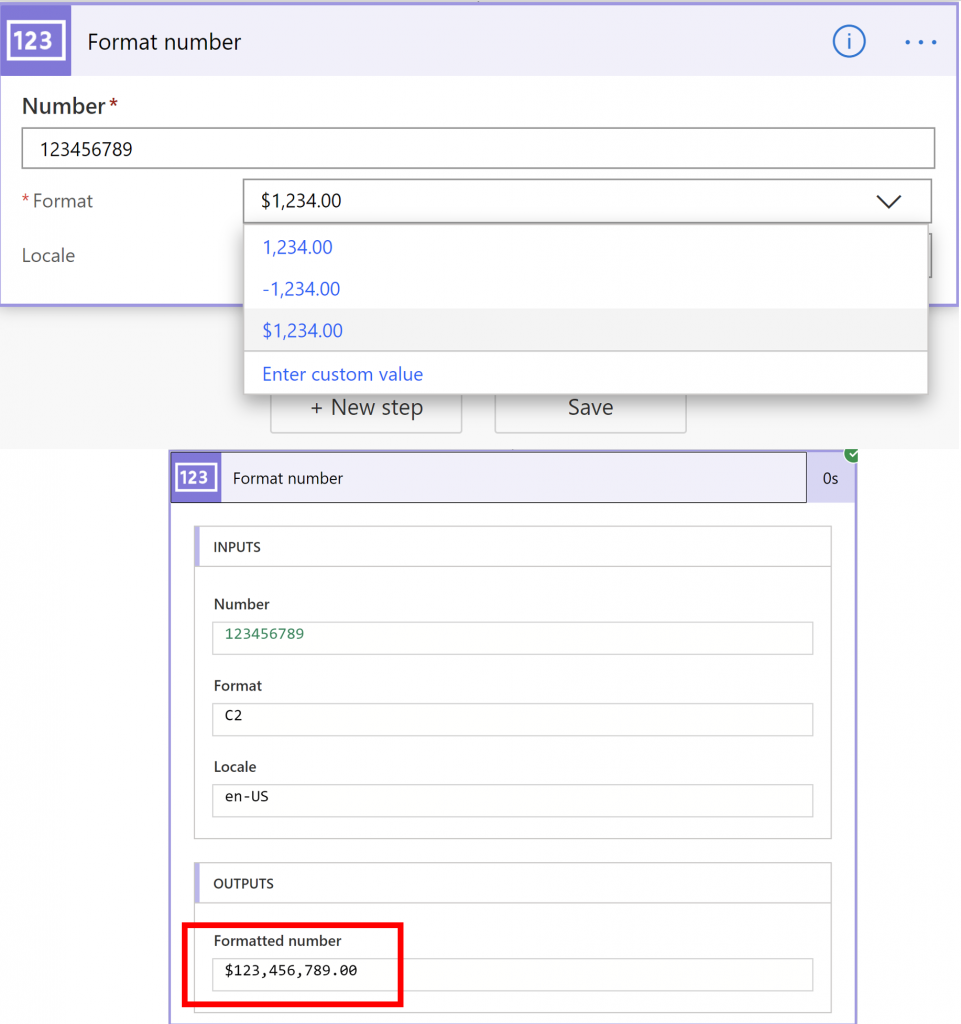This screenshot has height=1024, width=961.
Task: Select the Number value 123456789 in inputs
Action: click(x=512, y=638)
